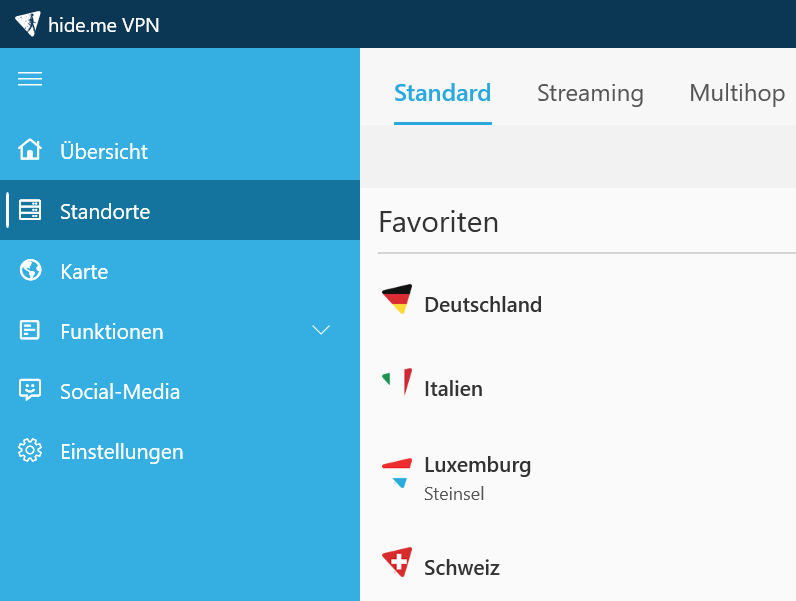Switch to the Streaming tab
This screenshot has width=796, height=601.
point(590,93)
